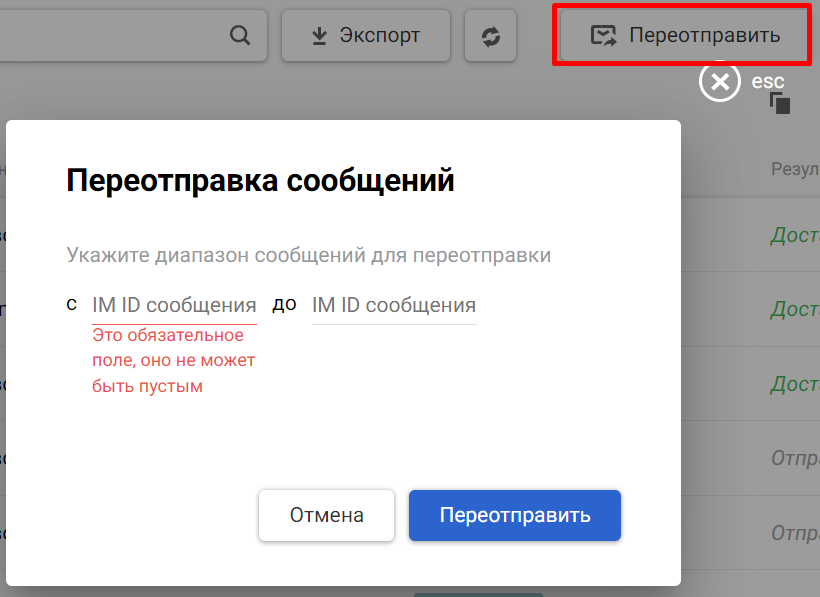The image size is (820, 597).
Task: Close the dialog with the X circle icon
Action: click(720, 82)
